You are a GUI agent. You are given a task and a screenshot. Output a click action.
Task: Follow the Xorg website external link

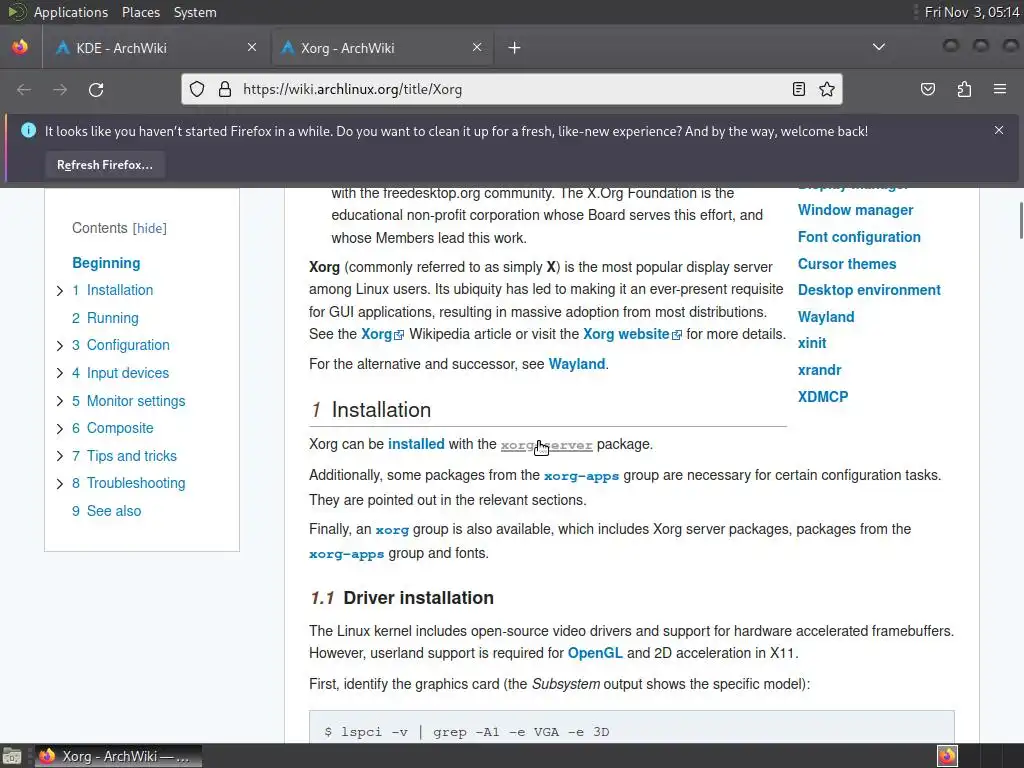[632, 334]
